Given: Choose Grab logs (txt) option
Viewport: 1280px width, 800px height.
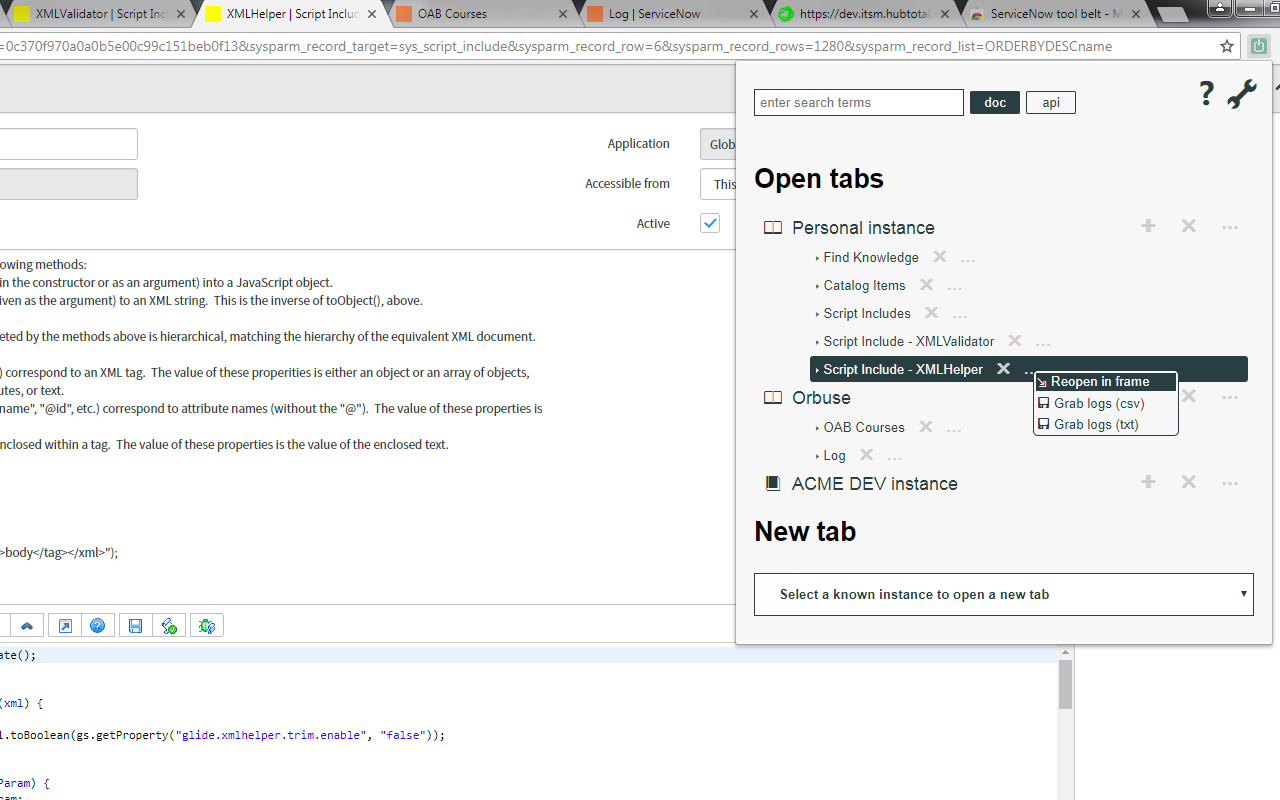Looking at the screenshot, I should tap(1105, 424).
